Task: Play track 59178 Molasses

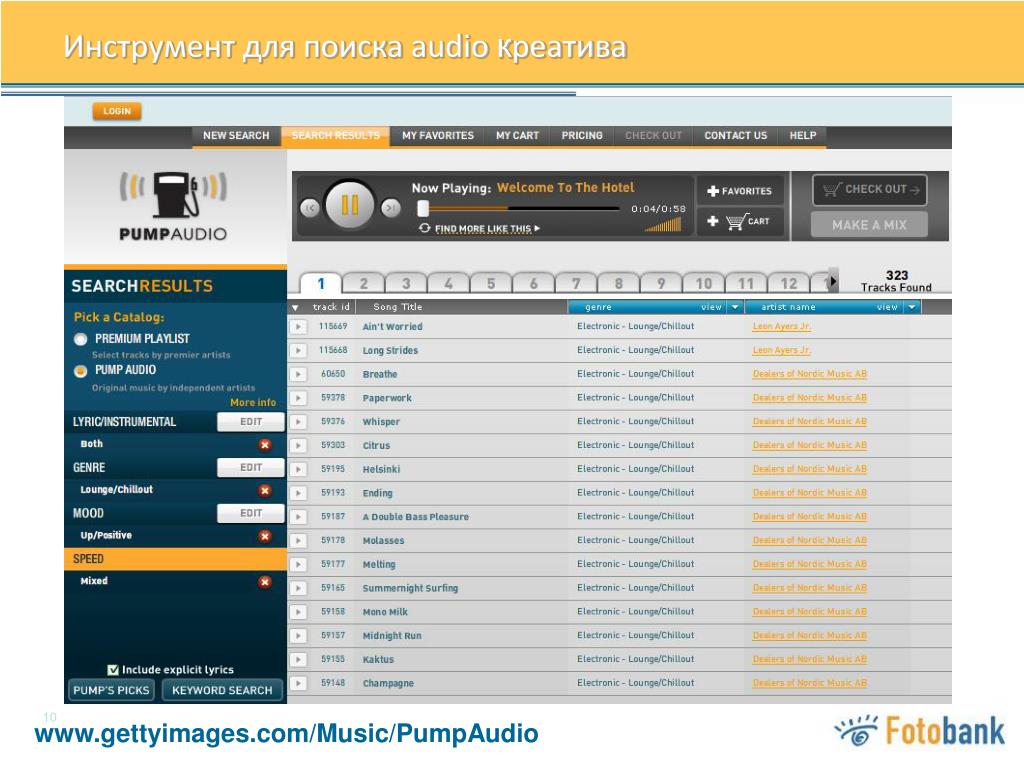Action: click(x=298, y=541)
